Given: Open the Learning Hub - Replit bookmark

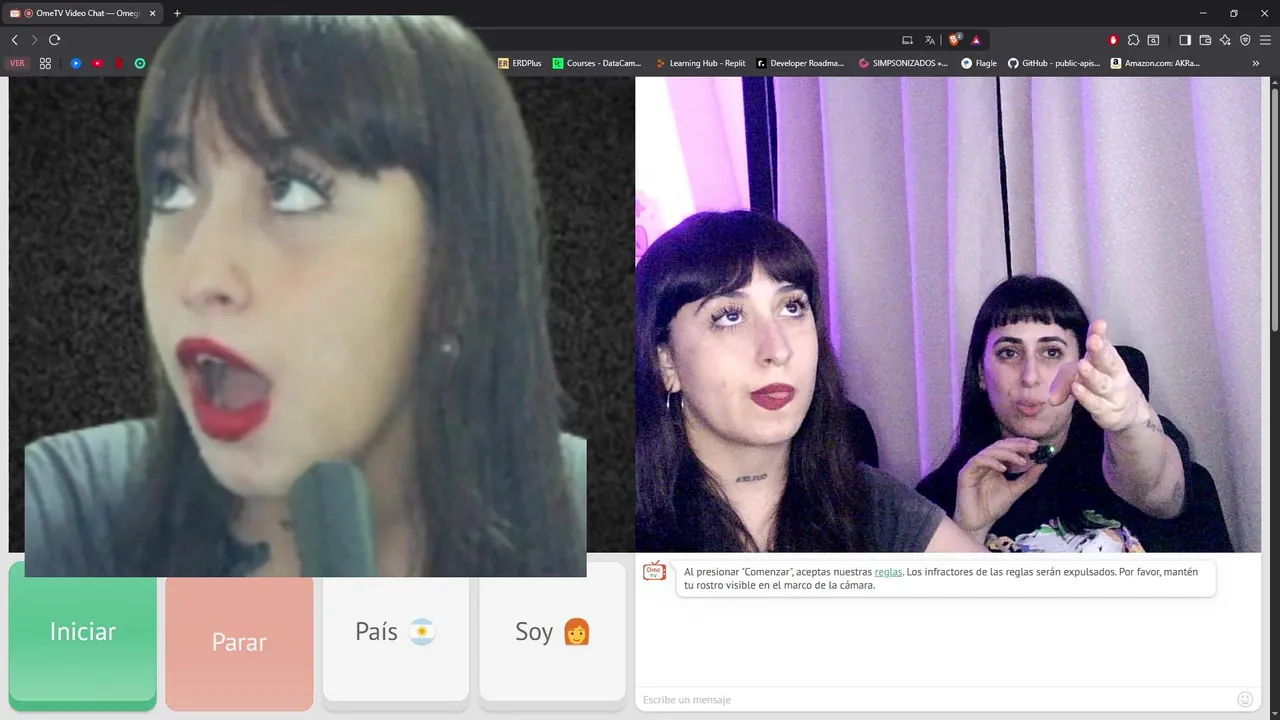Looking at the screenshot, I should (701, 63).
